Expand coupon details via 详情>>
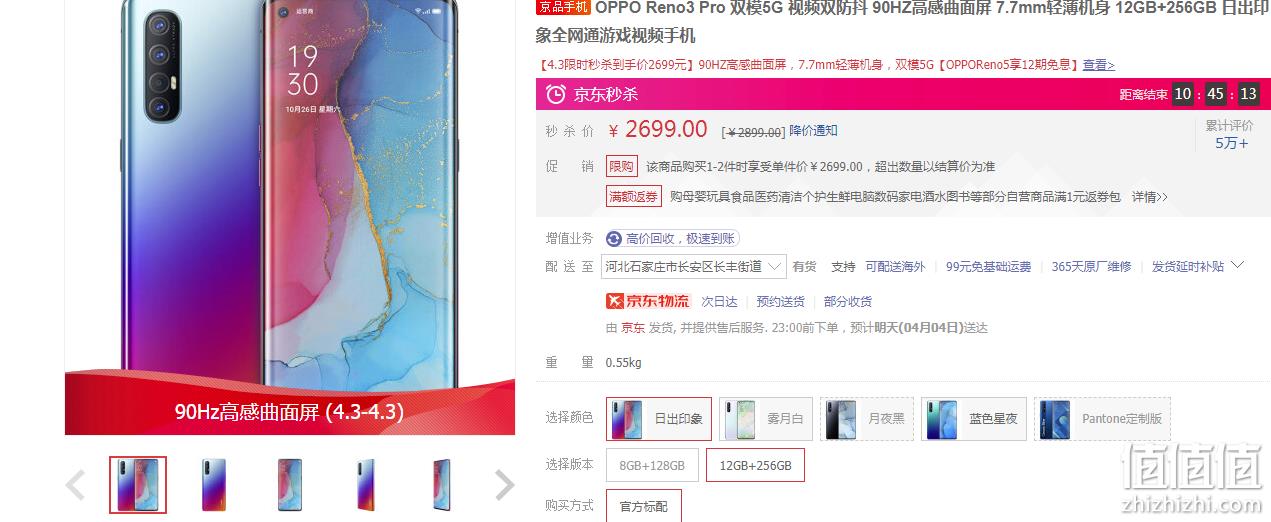Viewport: 1271px width, 522px height. 1150,197
